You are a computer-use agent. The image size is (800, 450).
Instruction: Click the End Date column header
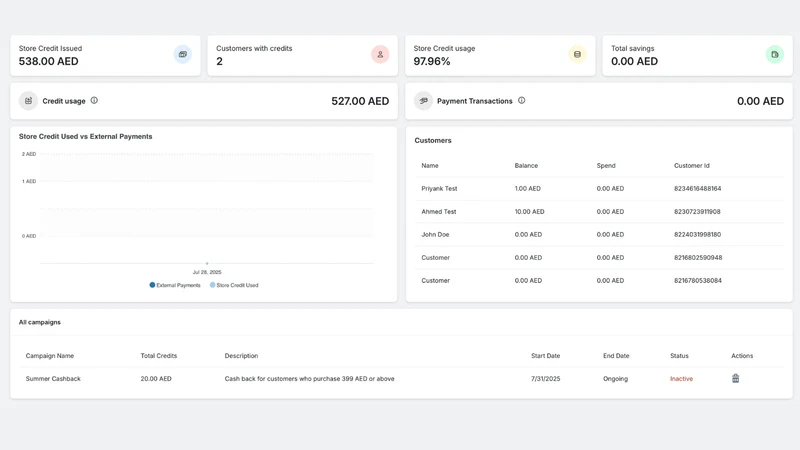(616, 356)
